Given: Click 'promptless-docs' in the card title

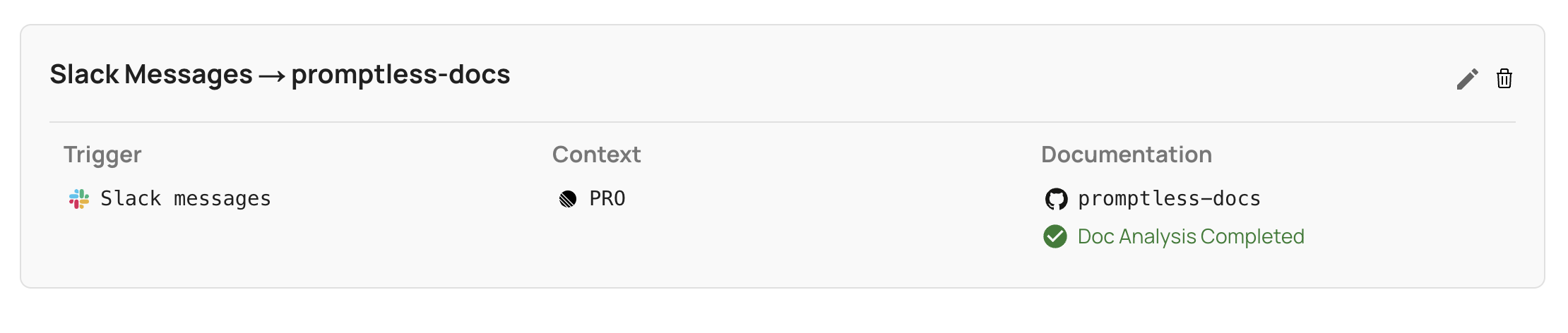Looking at the screenshot, I should click(x=400, y=75).
